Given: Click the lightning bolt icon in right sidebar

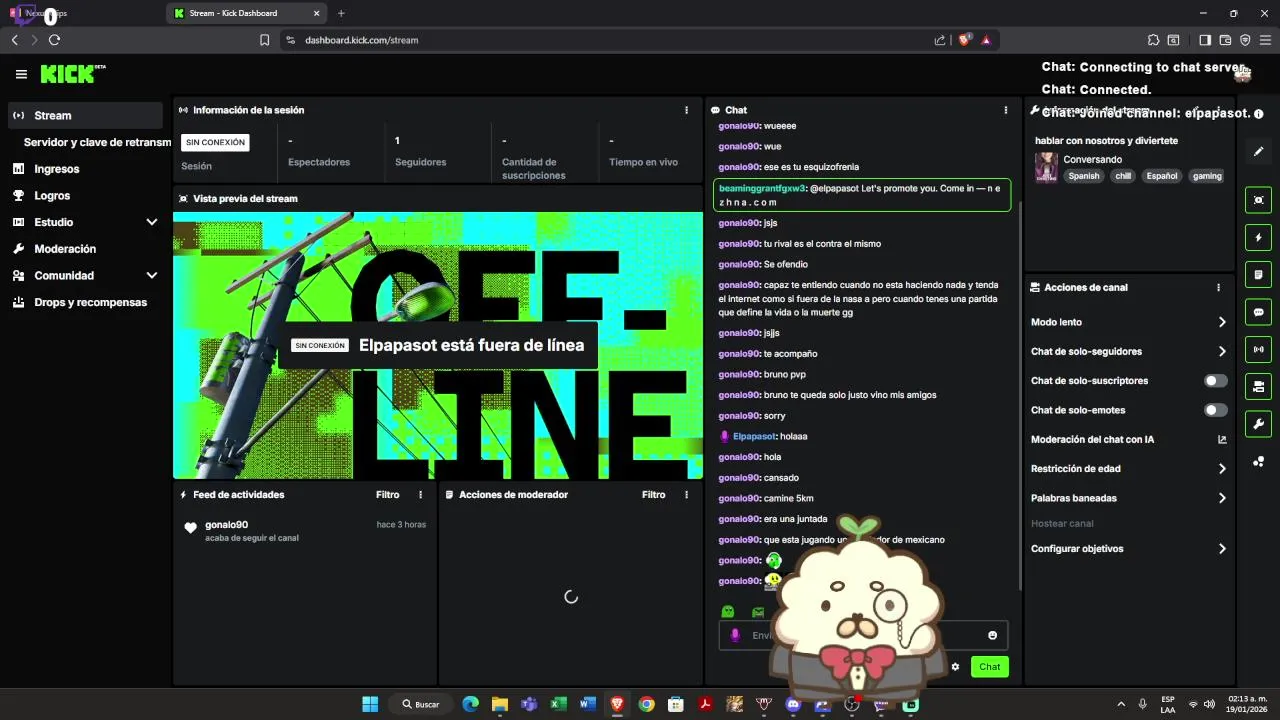Looking at the screenshot, I should 1259,238.
